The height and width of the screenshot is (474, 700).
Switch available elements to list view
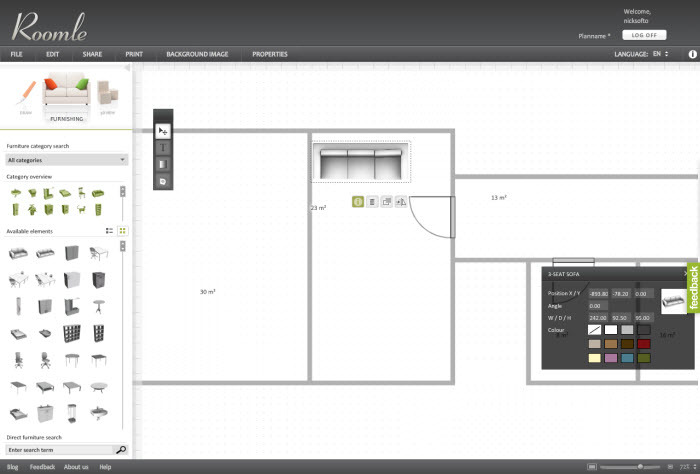[109, 231]
